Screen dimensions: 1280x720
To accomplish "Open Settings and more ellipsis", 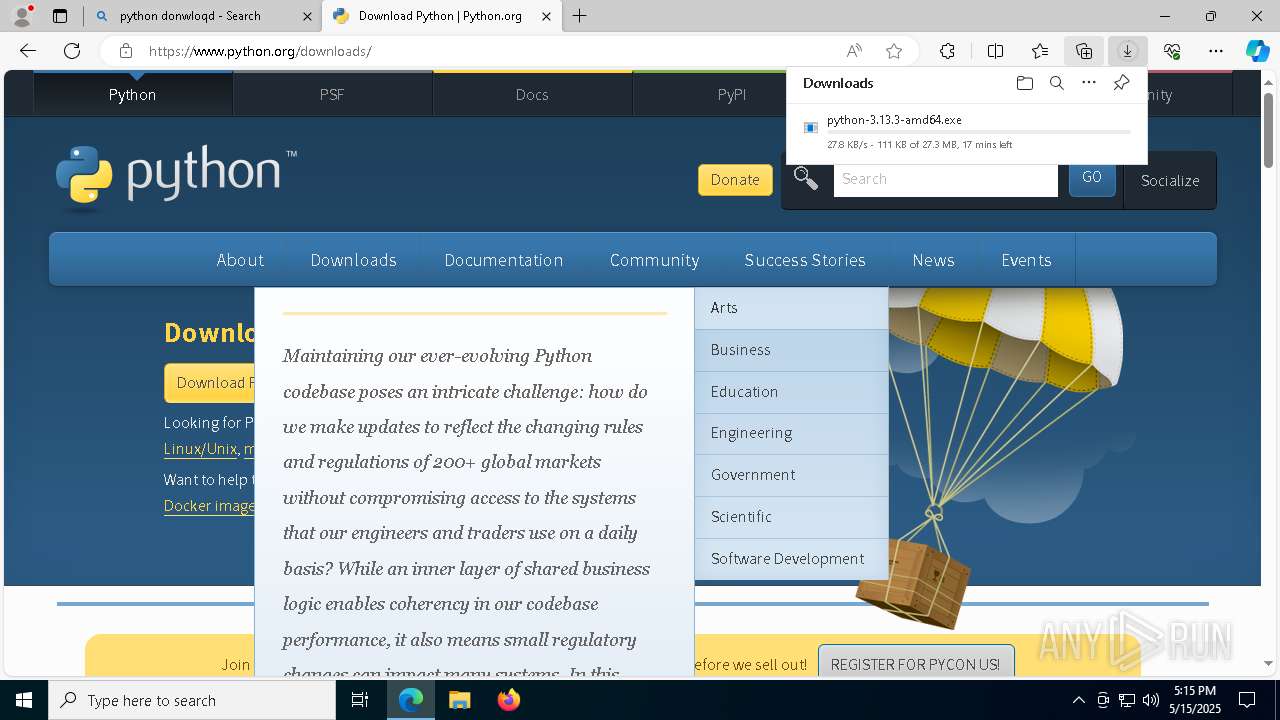I will [1216, 51].
